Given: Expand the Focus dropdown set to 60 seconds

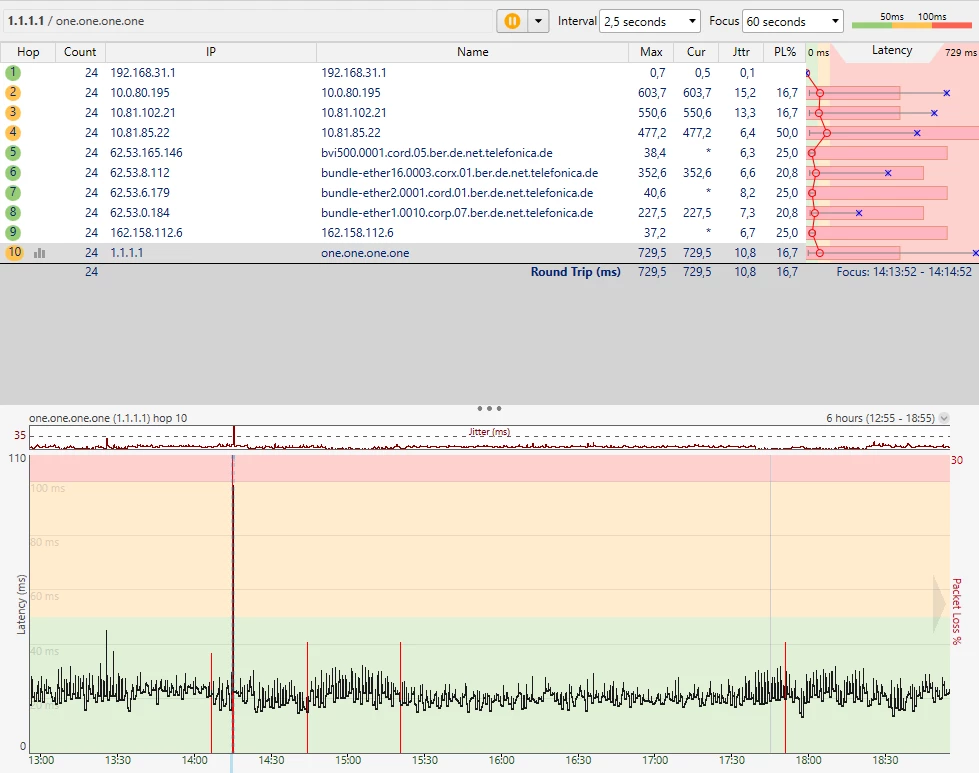Looking at the screenshot, I should [795, 21].
